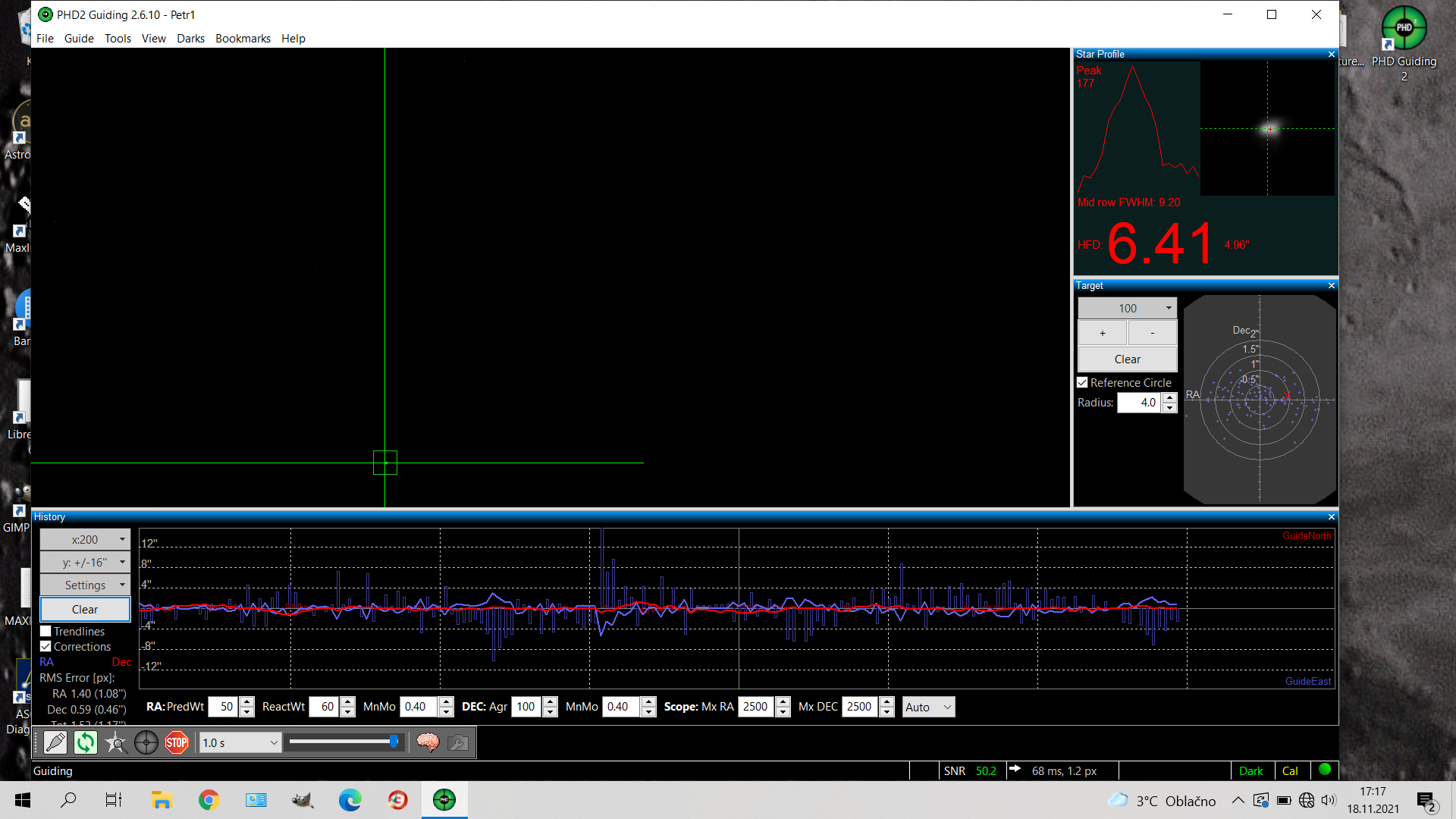This screenshot has width=1456, height=819.
Task: Click the red STOP icon
Action: point(177,742)
